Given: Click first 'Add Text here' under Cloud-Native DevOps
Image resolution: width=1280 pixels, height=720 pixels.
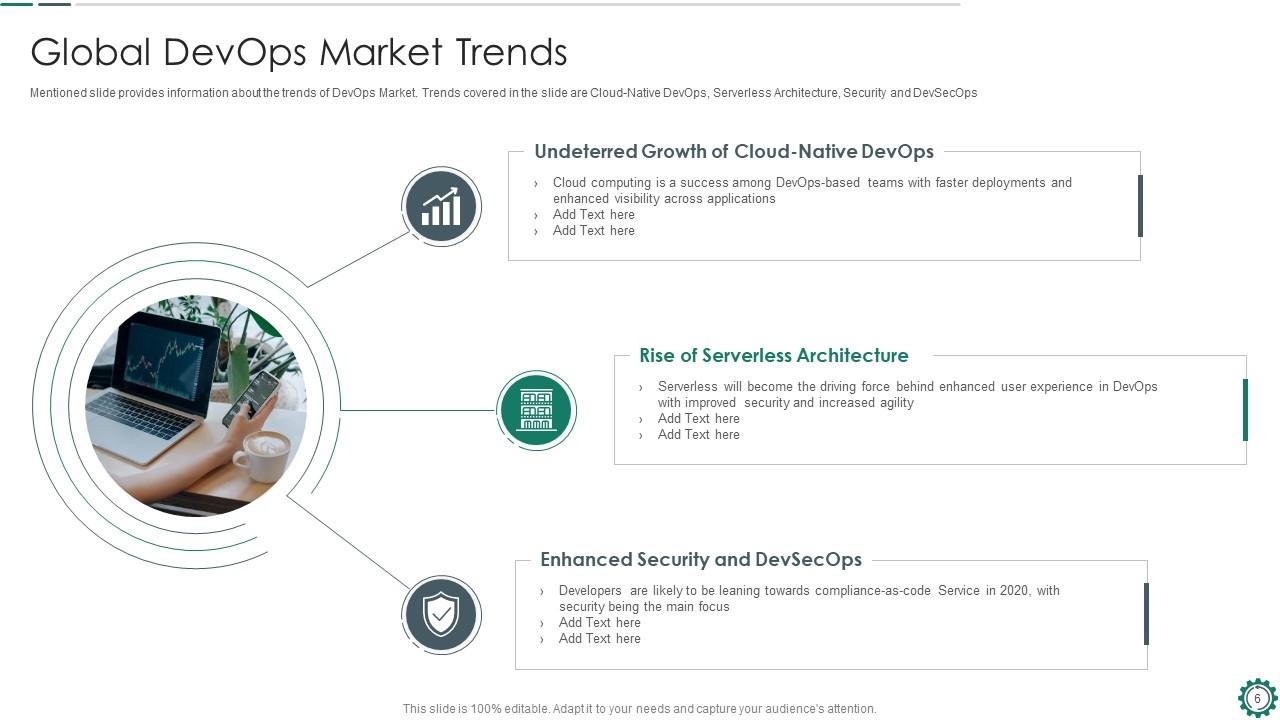Looking at the screenshot, I should [x=593, y=215].
